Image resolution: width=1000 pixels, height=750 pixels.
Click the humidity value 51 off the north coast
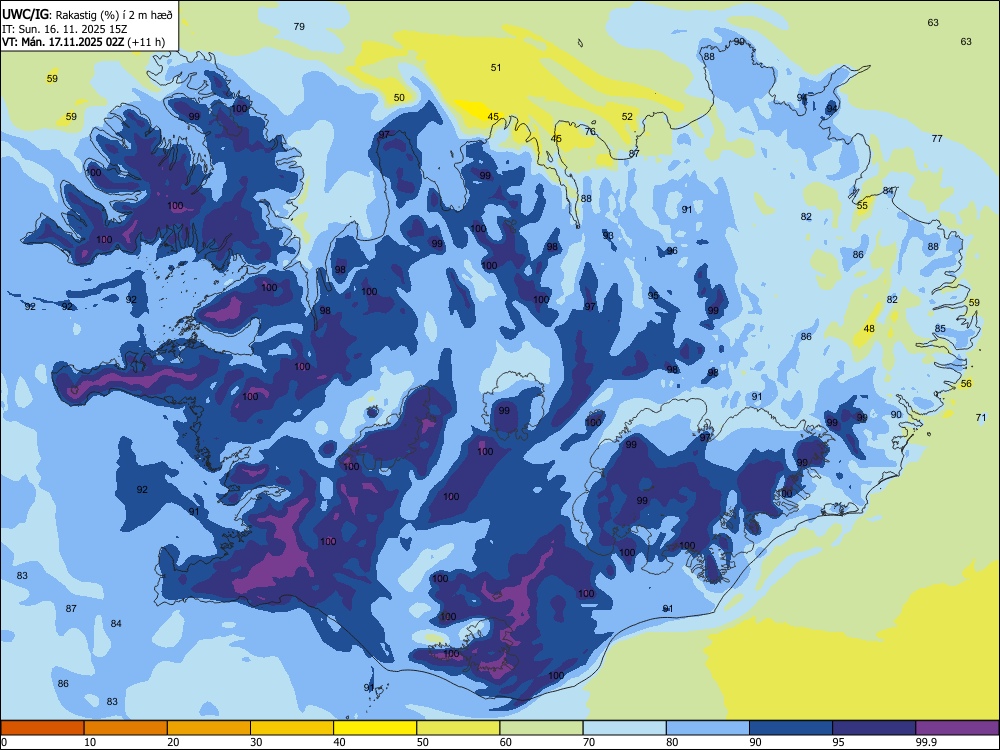496,67
